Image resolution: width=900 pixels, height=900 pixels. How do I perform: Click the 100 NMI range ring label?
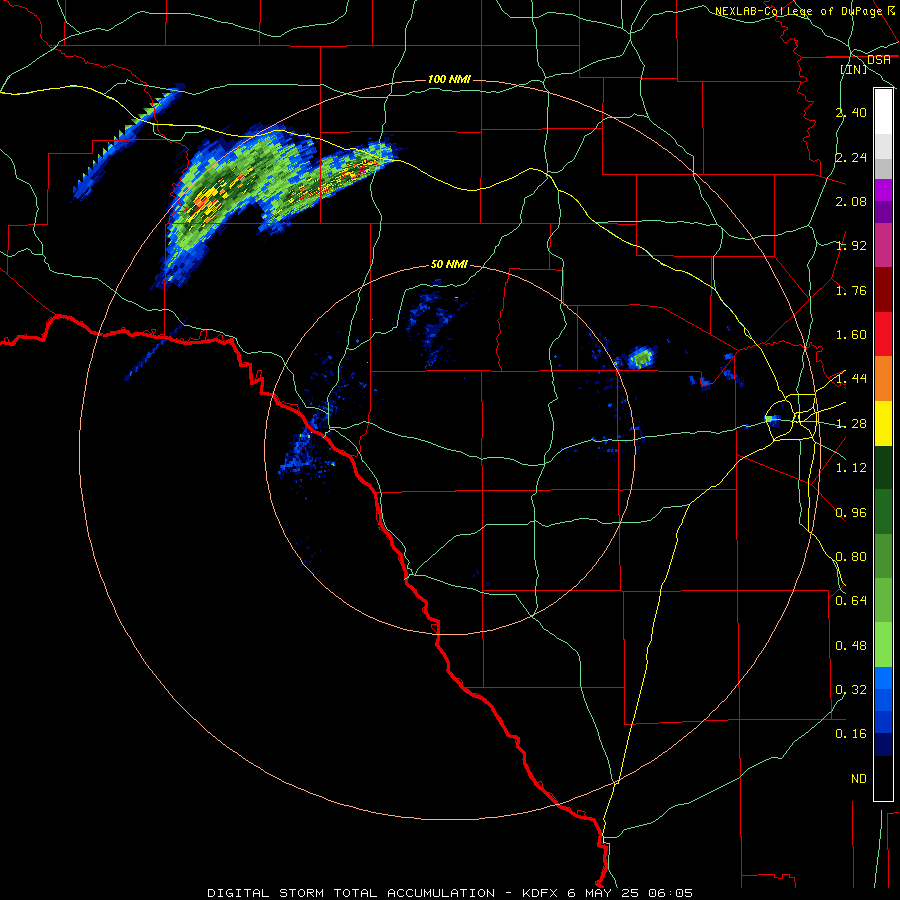point(449,79)
